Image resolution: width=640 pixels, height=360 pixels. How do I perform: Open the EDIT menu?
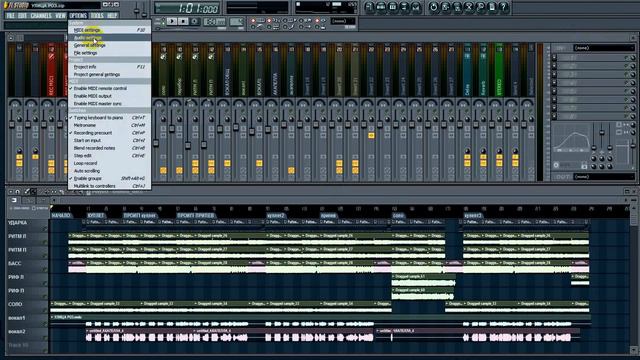[22, 16]
